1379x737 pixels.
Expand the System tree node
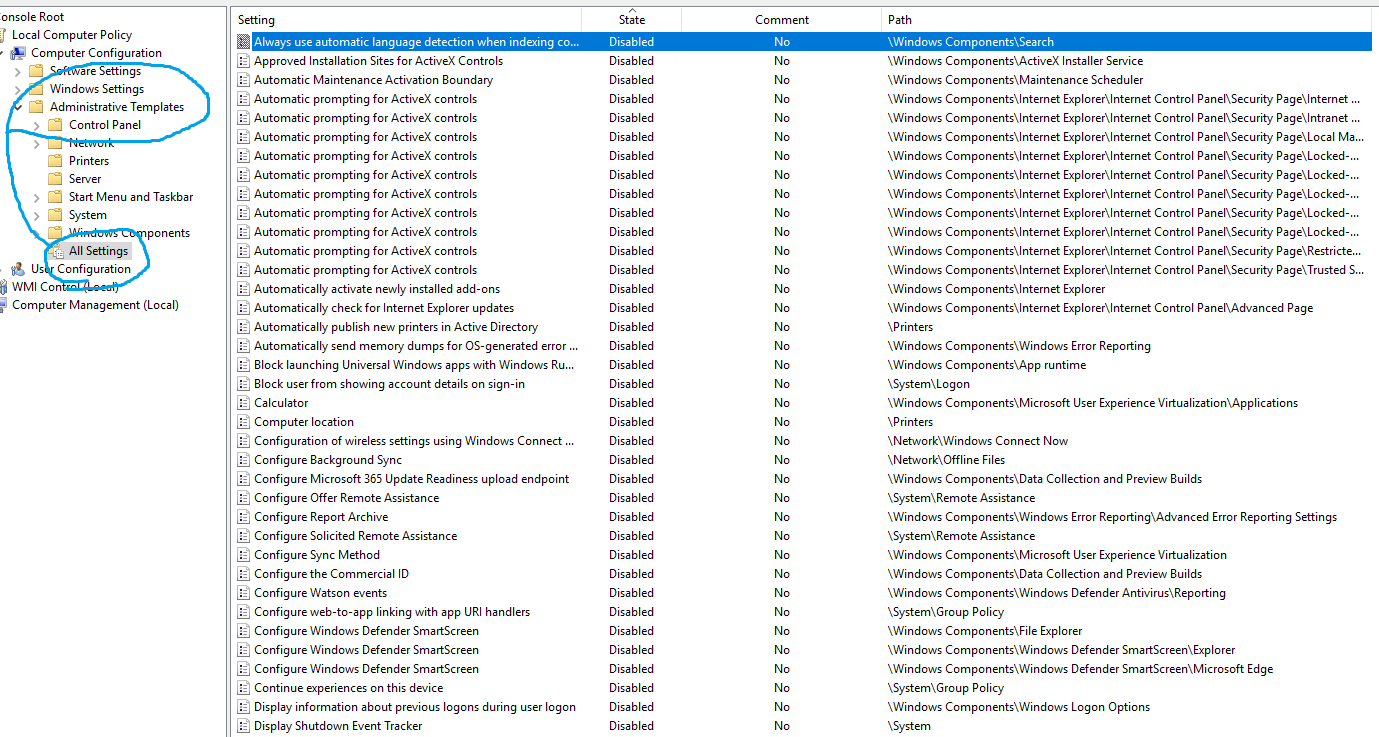tap(36, 215)
